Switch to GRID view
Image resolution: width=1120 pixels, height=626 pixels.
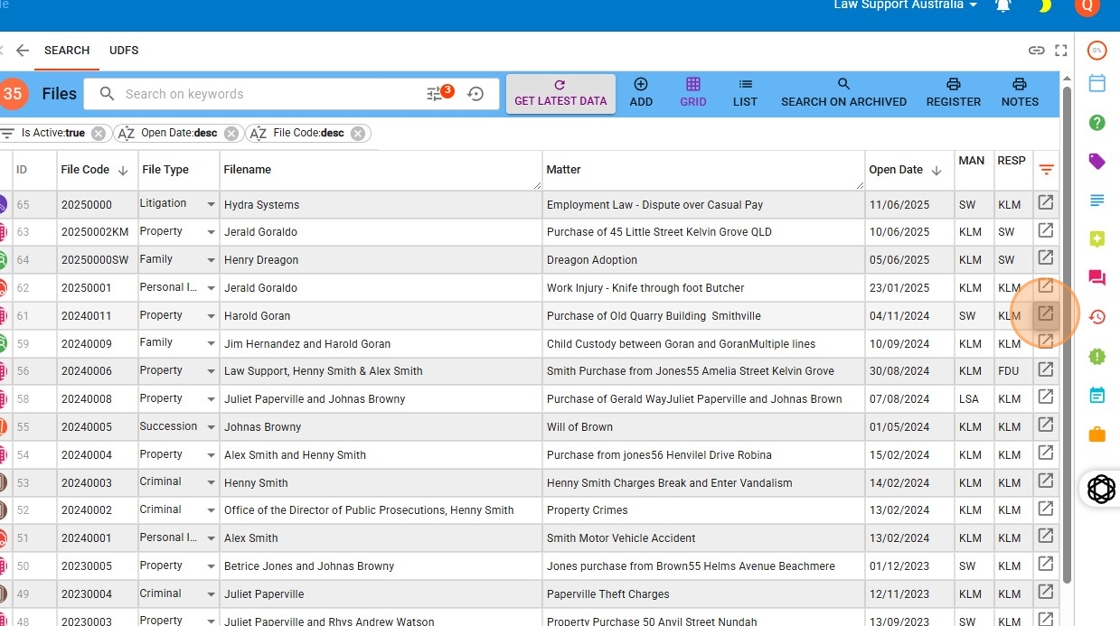tap(693, 92)
